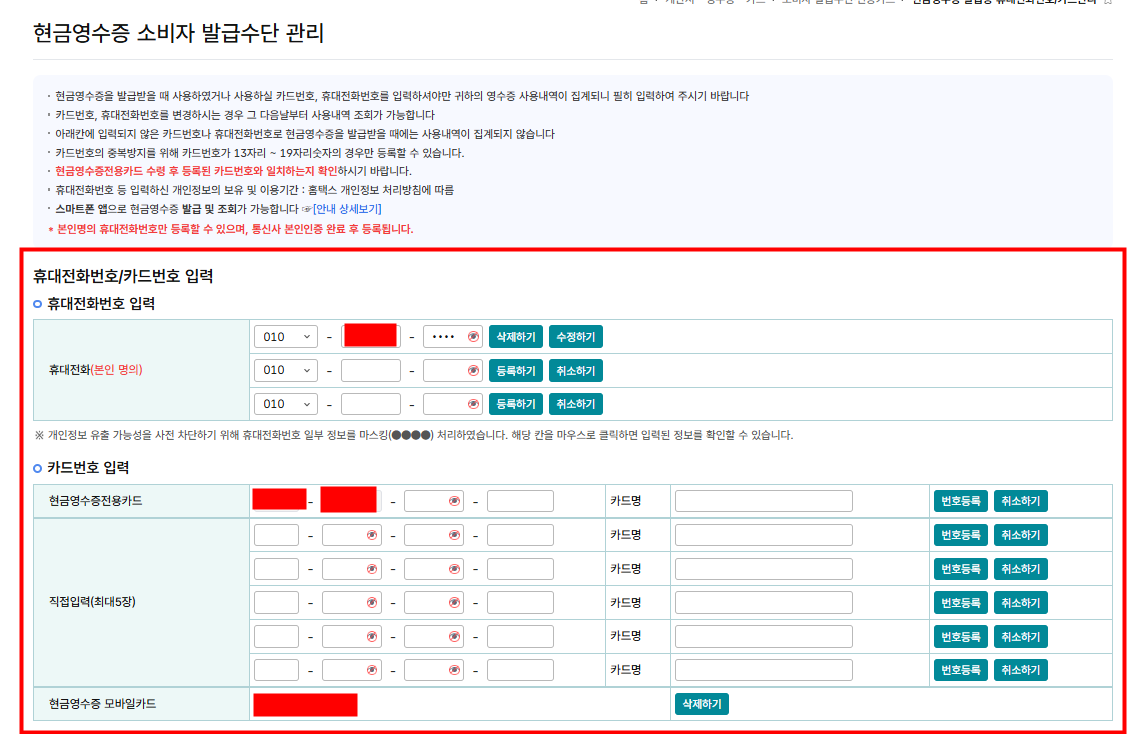Focus 카드명 field in fifth 직접입력 row
The height and width of the screenshot is (734, 1144).
[764, 670]
